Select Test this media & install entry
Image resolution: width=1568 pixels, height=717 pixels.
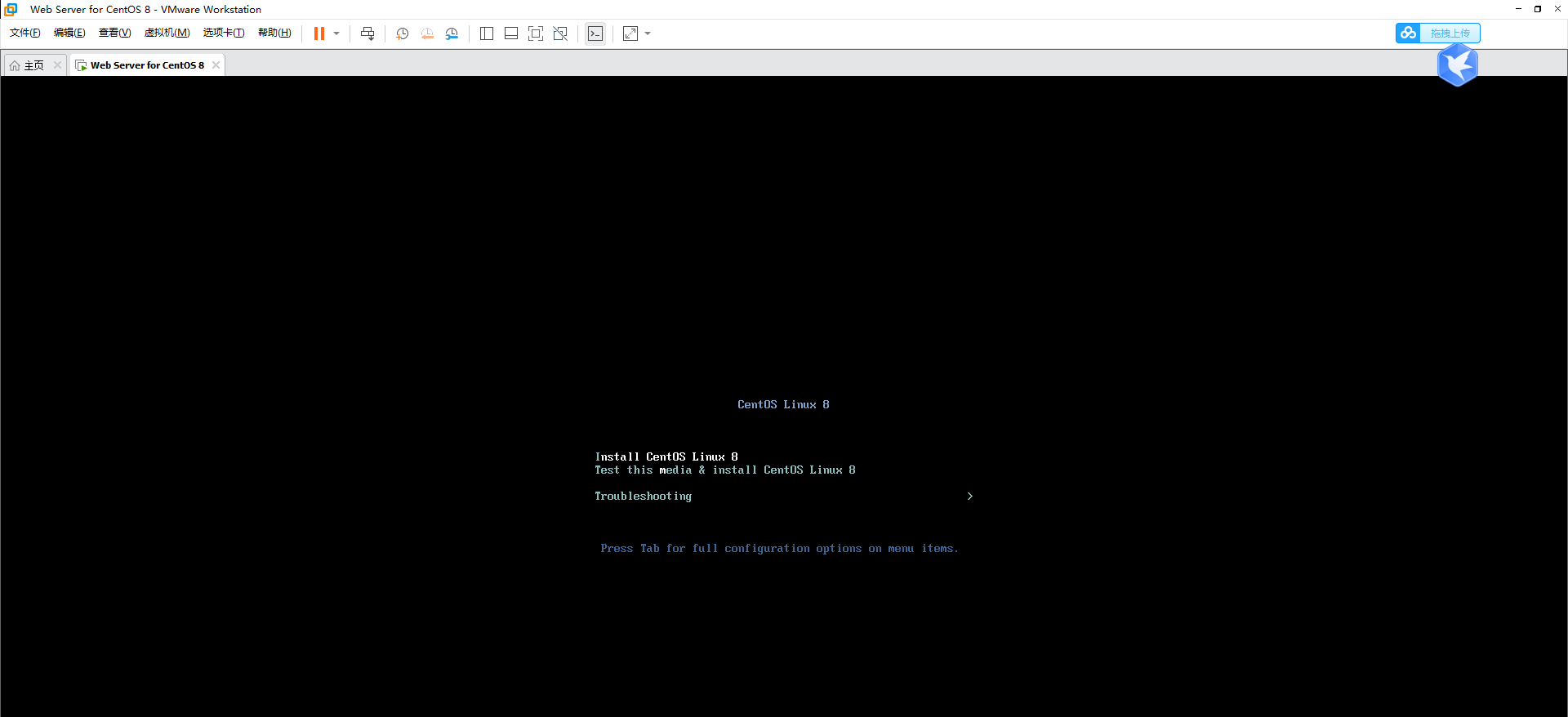point(725,470)
